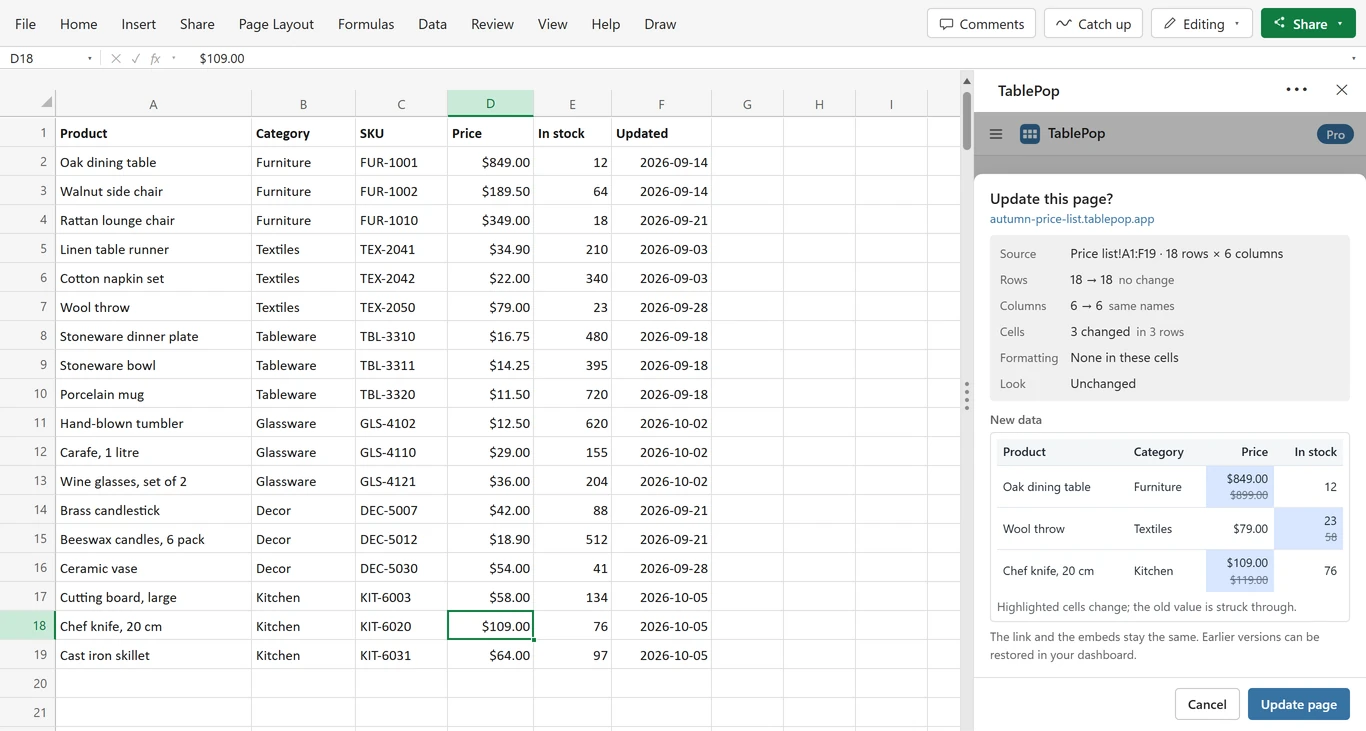The width and height of the screenshot is (1366, 731).
Task: Click the insert function fx icon
Action: [155, 59]
